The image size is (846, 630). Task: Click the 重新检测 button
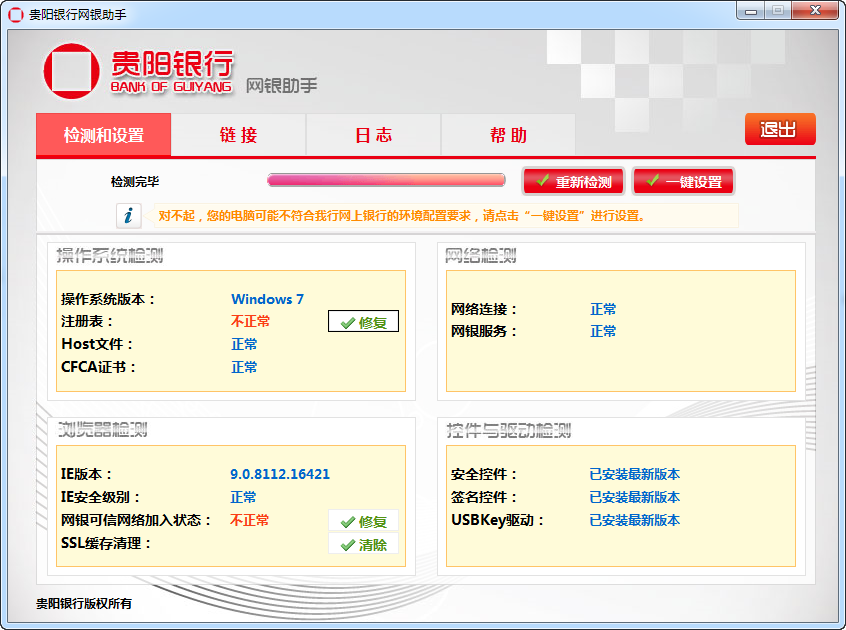pyautogui.click(x=573, y=182)
